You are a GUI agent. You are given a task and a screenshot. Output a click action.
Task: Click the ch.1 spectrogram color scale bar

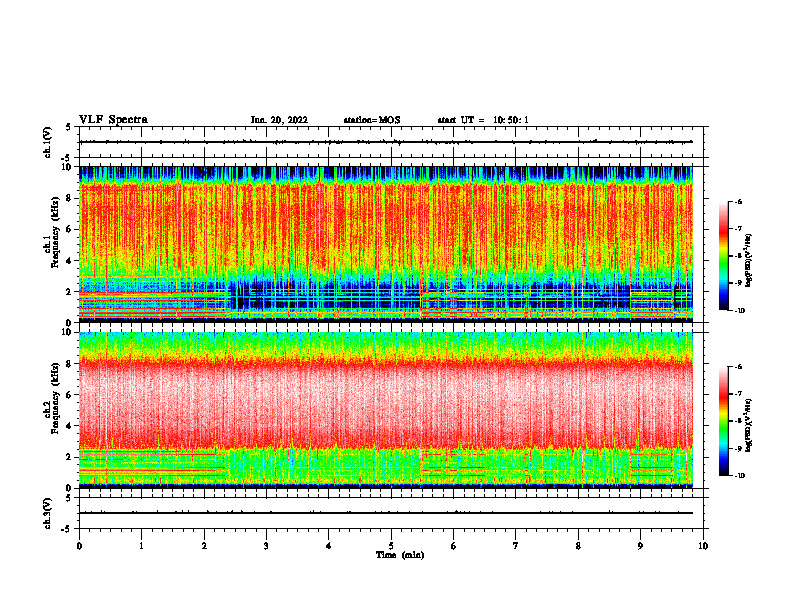click(723, 256)
